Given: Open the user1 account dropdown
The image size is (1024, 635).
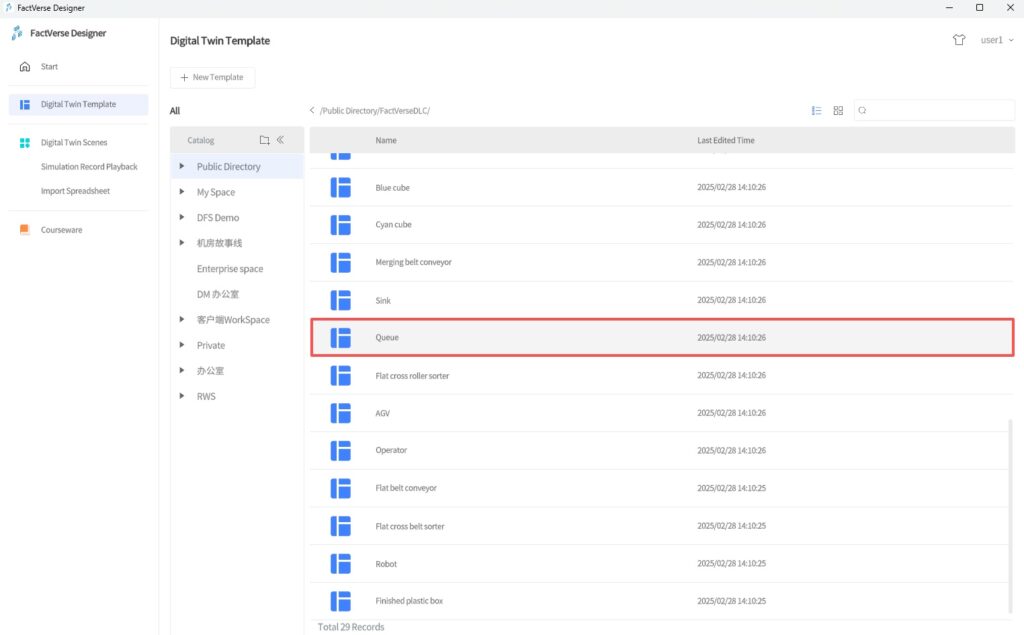Looking at the screenshot, I should [997, 40].
